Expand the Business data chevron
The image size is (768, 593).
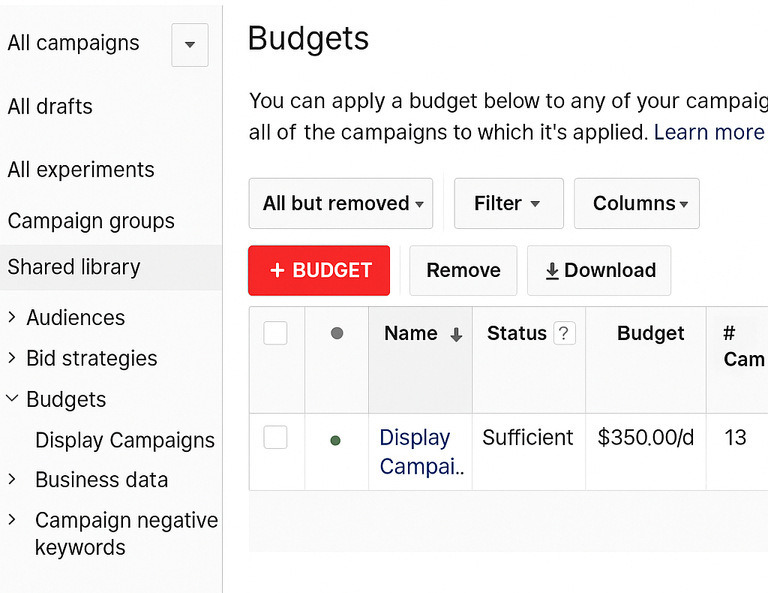(12, 479)
